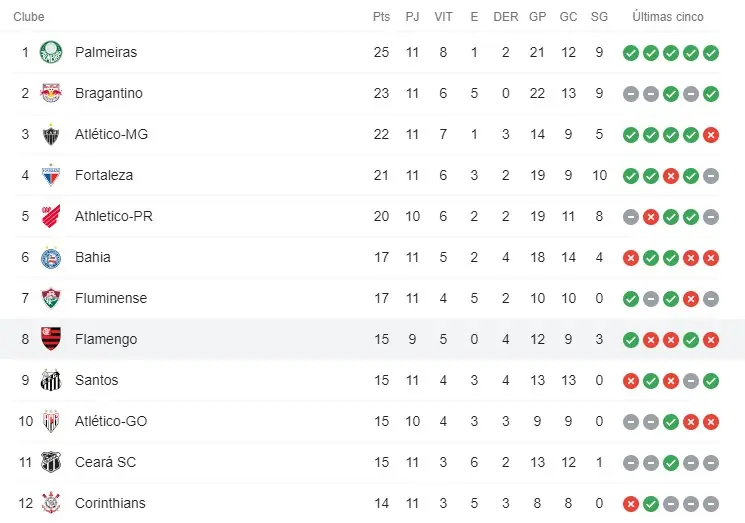Click the Últimas cinco column header

[x=667, y=17]
